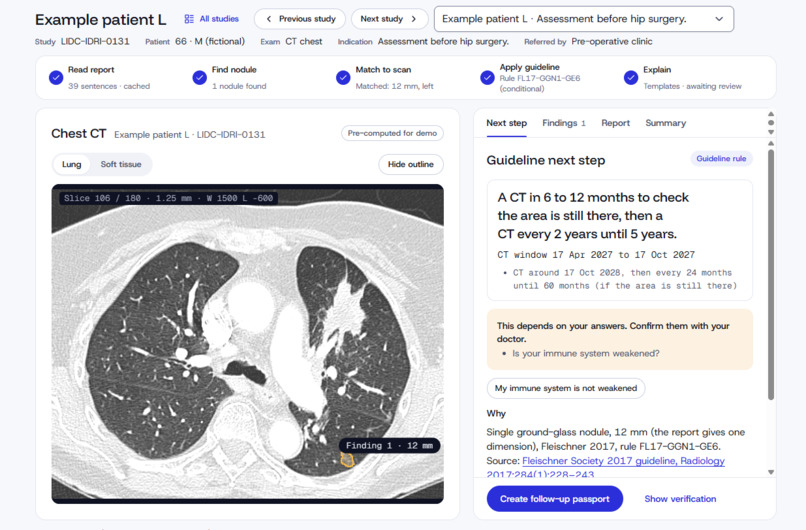This screenshot has height=530, width=806.
Task: Click the dropdown chevron of study selector
Action: [719, 19]
